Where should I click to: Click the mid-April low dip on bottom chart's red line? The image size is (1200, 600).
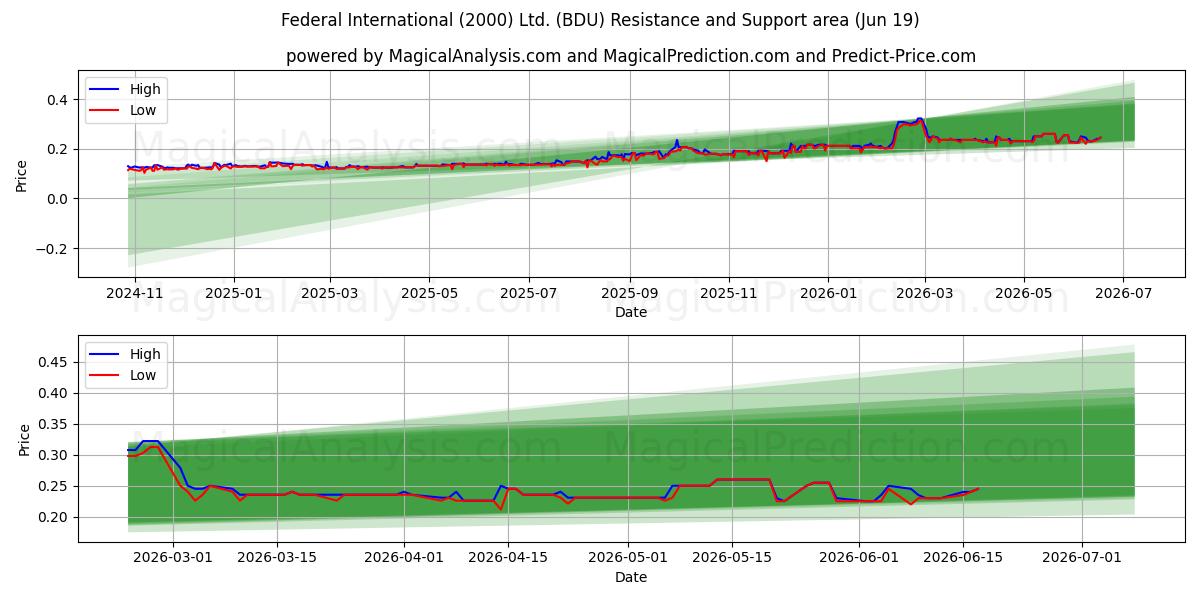tap(500, 509)
